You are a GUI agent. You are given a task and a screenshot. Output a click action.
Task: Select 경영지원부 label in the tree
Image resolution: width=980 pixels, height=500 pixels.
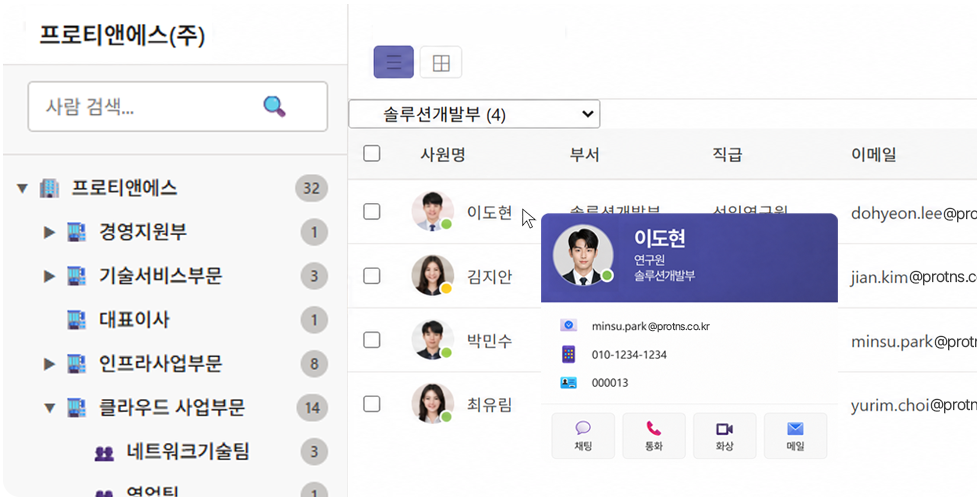click(x=142, y=232)
